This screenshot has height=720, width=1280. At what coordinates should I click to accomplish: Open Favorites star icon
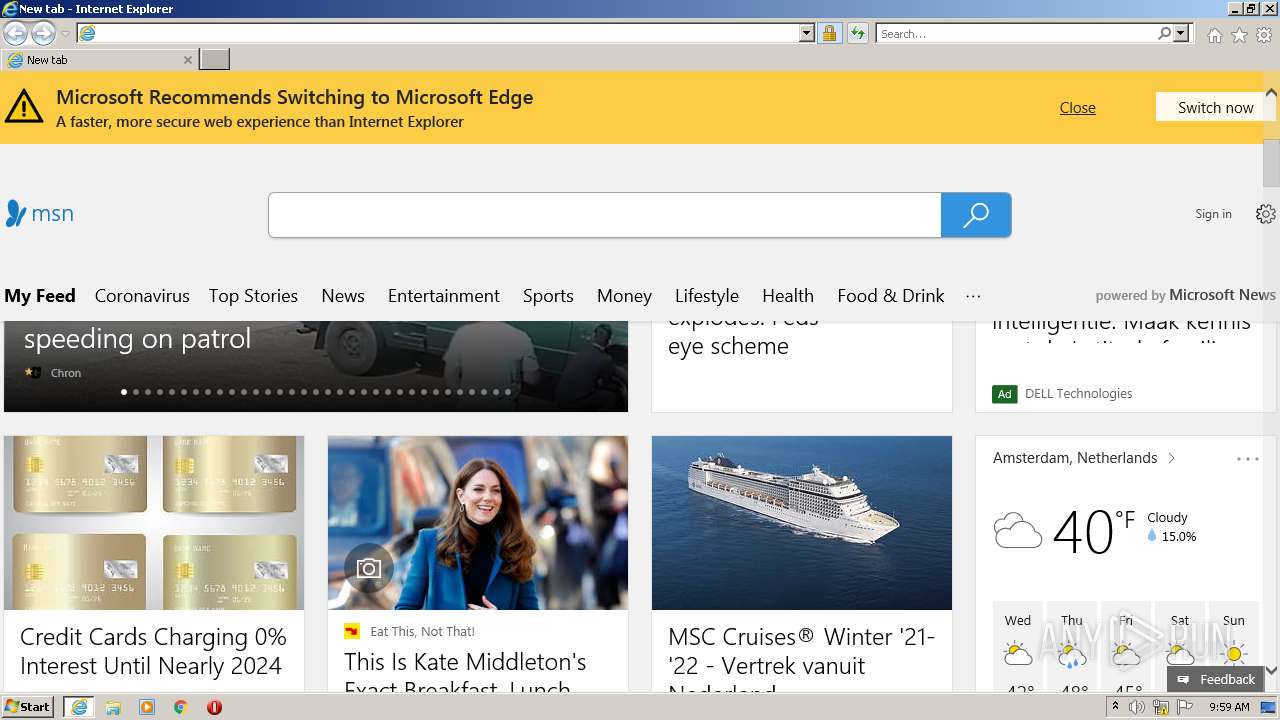1239,35
